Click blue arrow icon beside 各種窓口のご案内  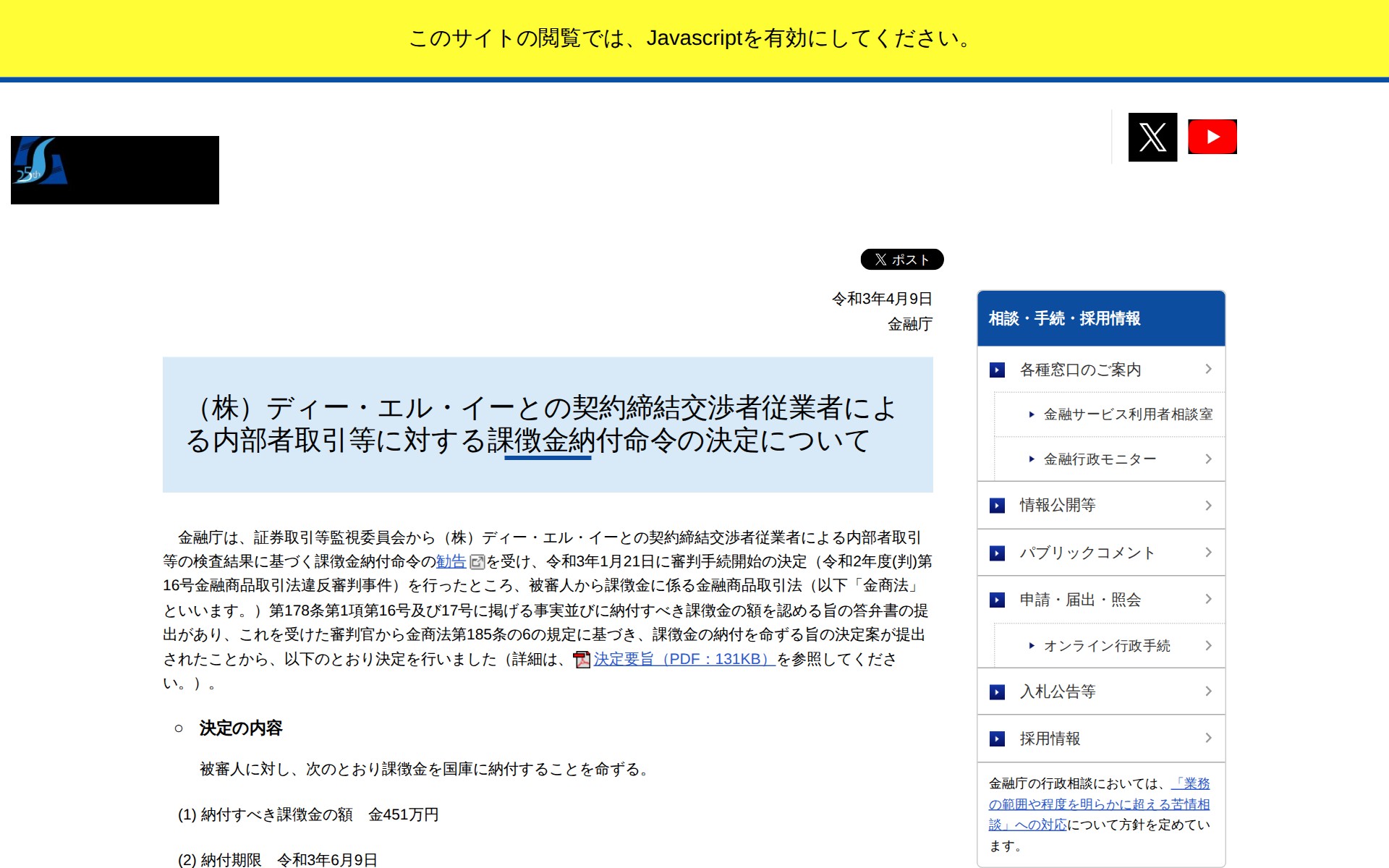click(x=997, y=370)
